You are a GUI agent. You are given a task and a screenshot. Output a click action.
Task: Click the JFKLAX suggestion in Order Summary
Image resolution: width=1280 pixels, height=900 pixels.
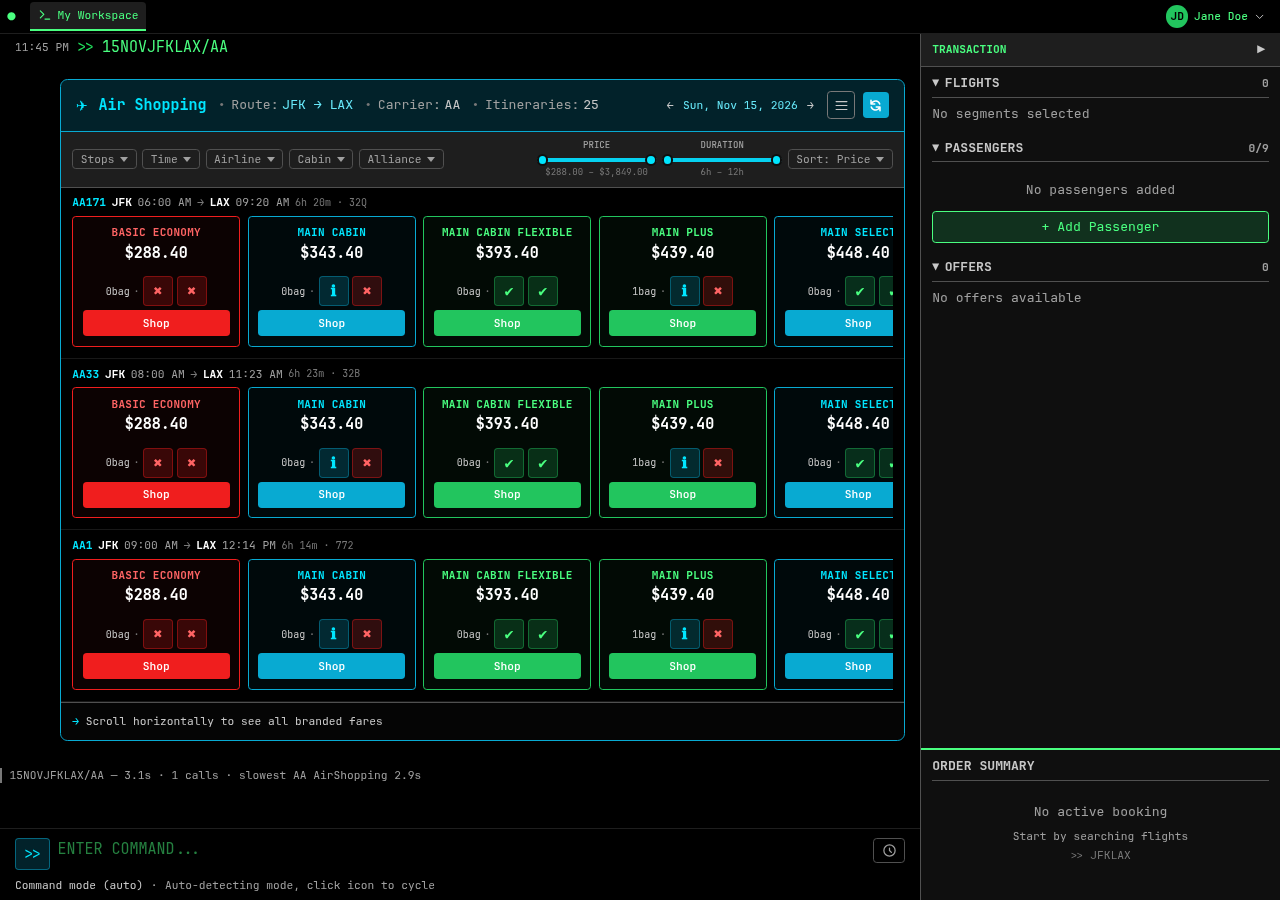1100,855
